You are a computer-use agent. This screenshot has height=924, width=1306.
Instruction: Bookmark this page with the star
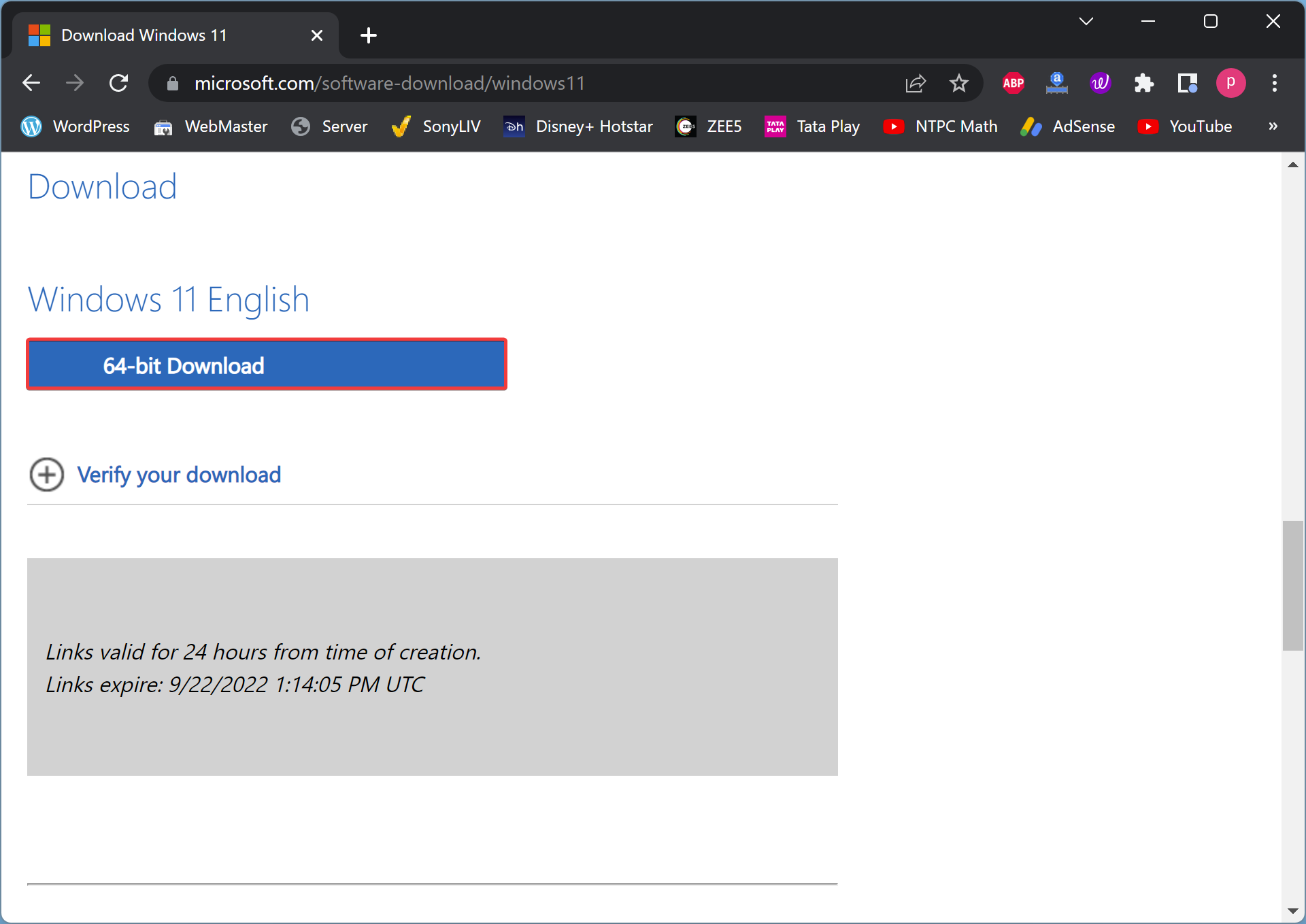click(959, 83)
